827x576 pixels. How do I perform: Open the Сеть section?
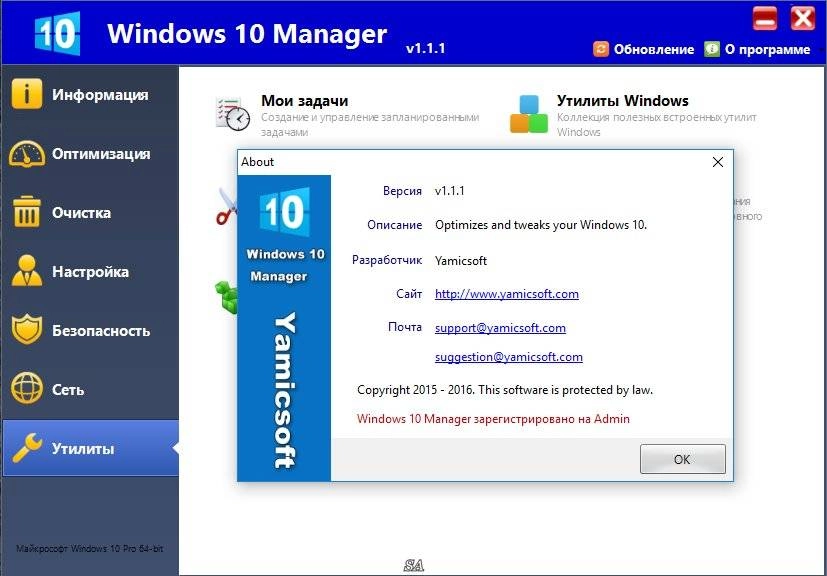(90, 390)
